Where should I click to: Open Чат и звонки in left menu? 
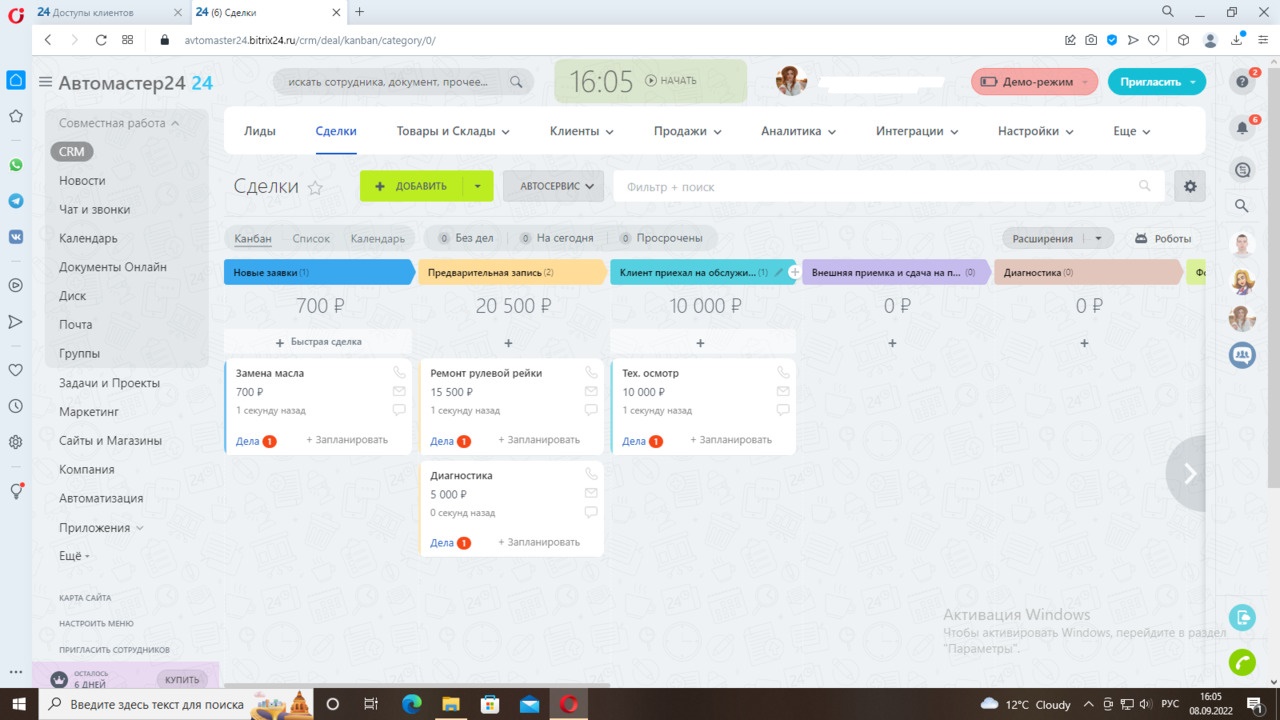tap(94, 209)
